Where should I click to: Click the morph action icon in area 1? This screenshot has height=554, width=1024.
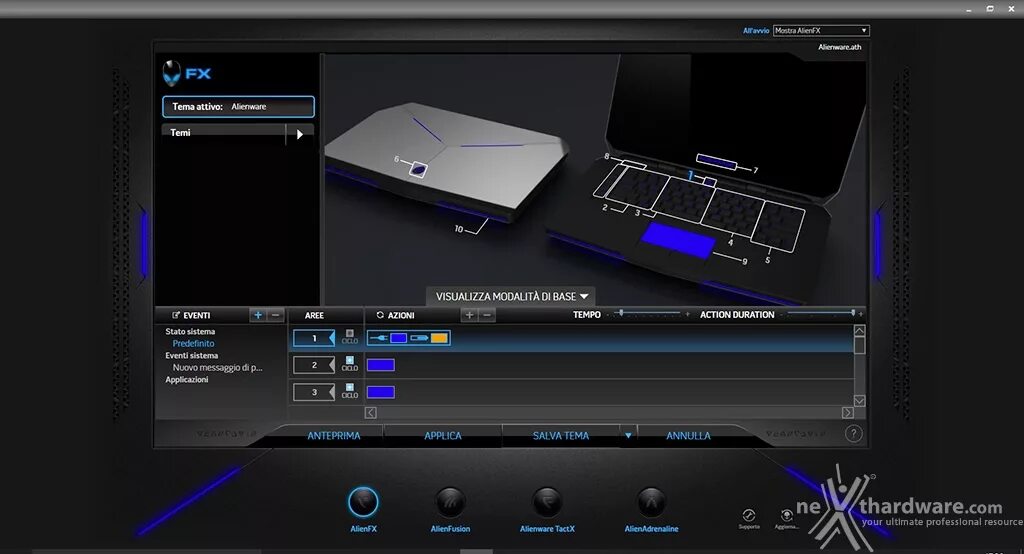pyautogui.click(x=378, y=338)
